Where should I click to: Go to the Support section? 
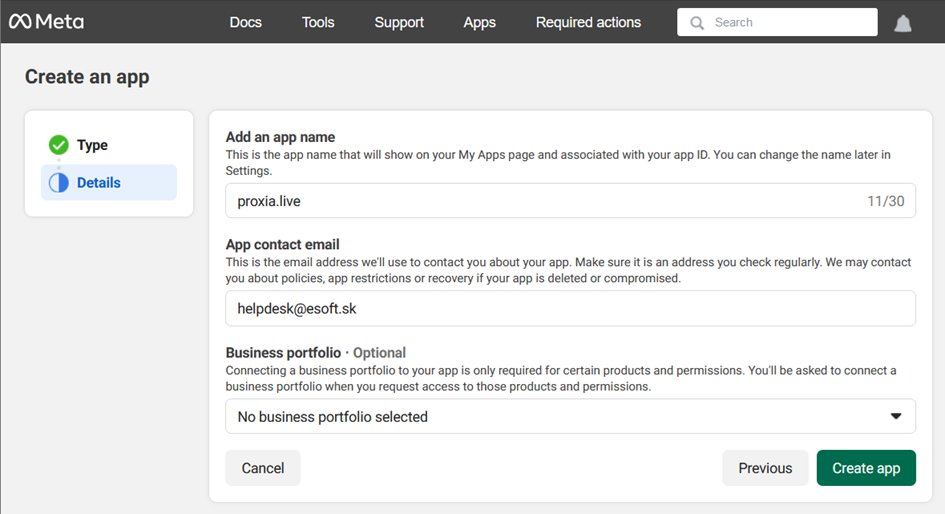point(399,22)
